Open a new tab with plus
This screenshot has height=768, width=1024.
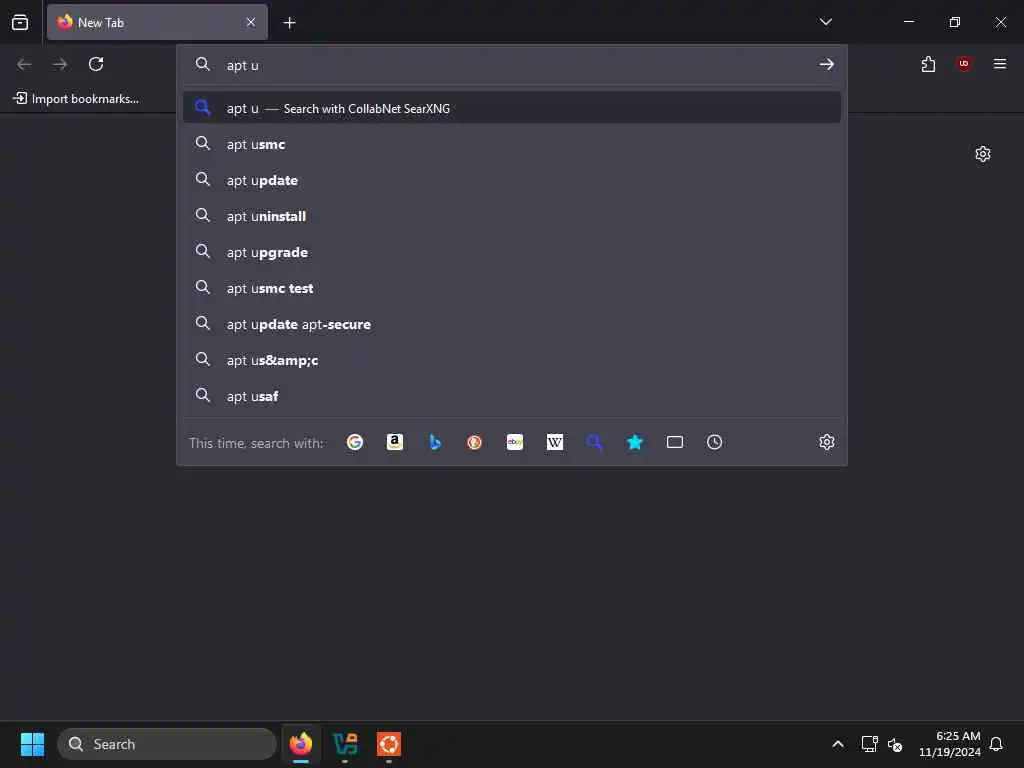point(289,23)
